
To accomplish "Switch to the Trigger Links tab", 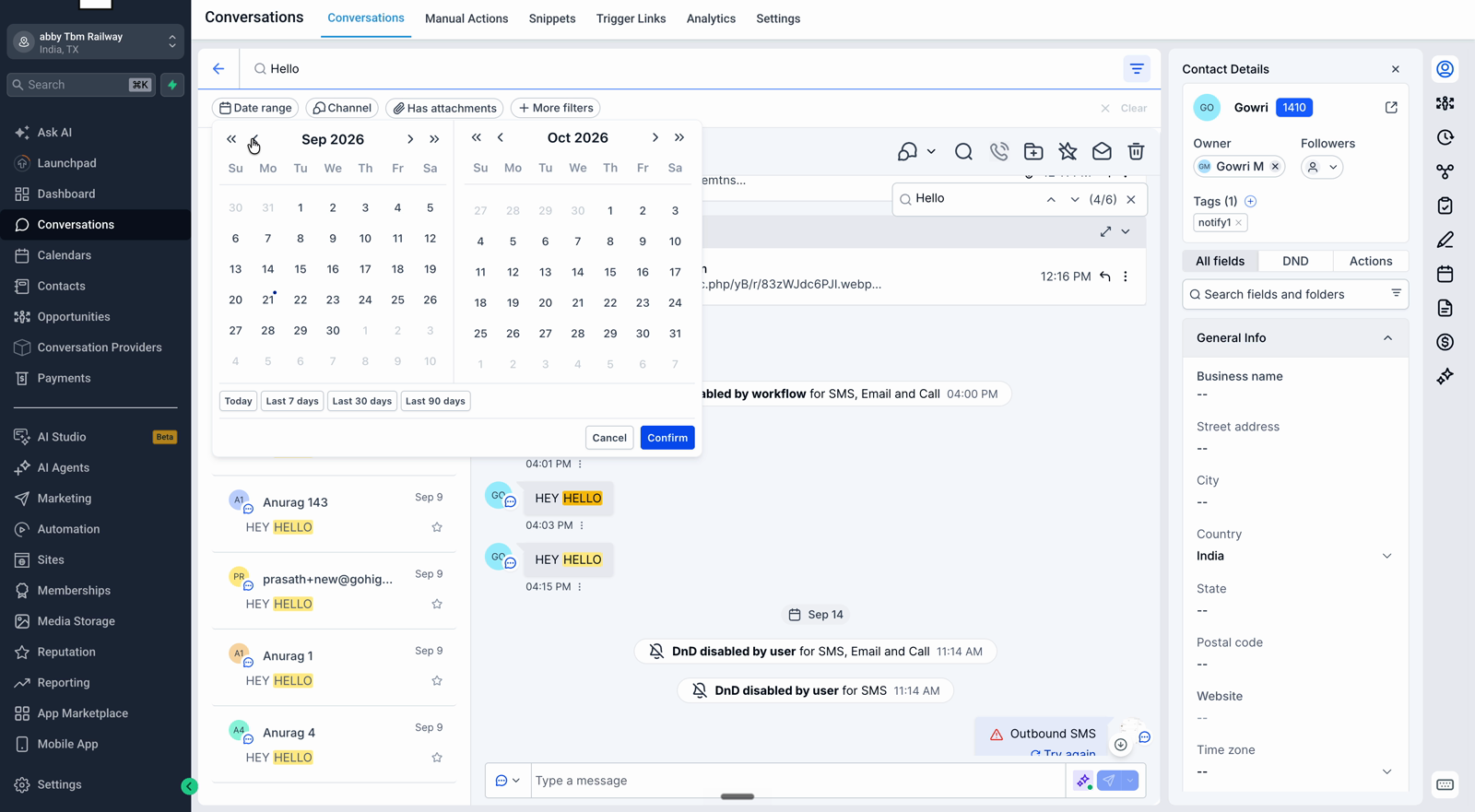I will 631,18.
